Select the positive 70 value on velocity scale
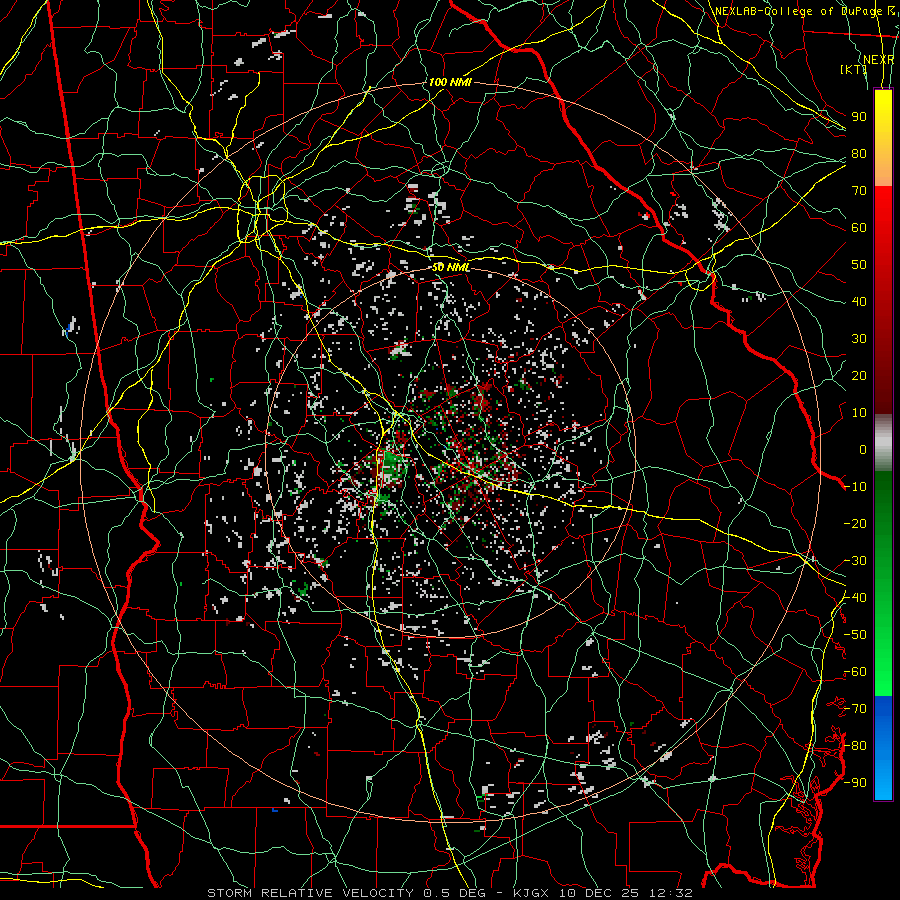Image resolution: width=900 pixels, height=900 pixels. 859,191
